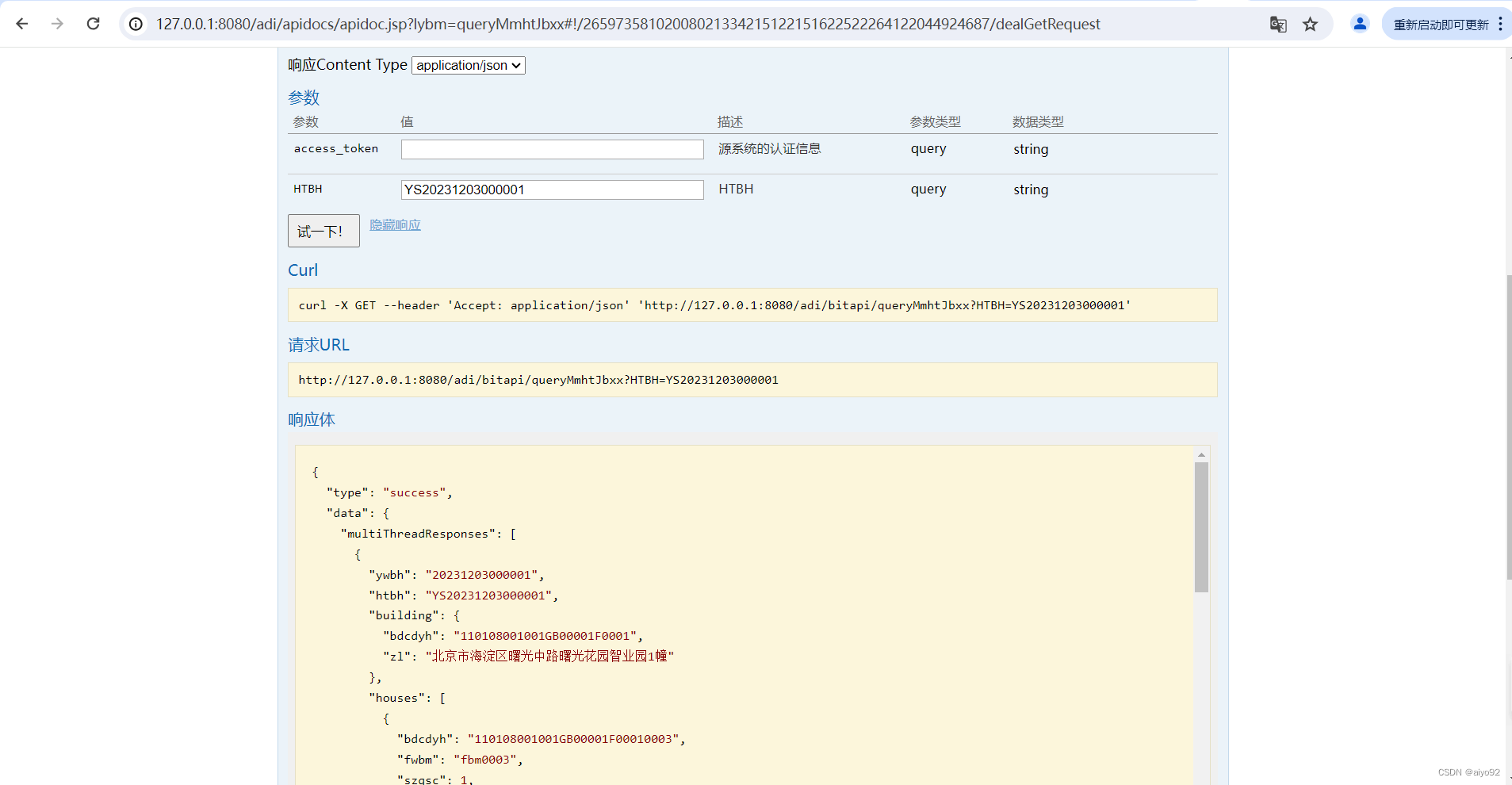Image resolution: width=1512 pixels, height=785 pixels.
Task: Click the 请求URL section heading
Action: (x=318, y=345)
